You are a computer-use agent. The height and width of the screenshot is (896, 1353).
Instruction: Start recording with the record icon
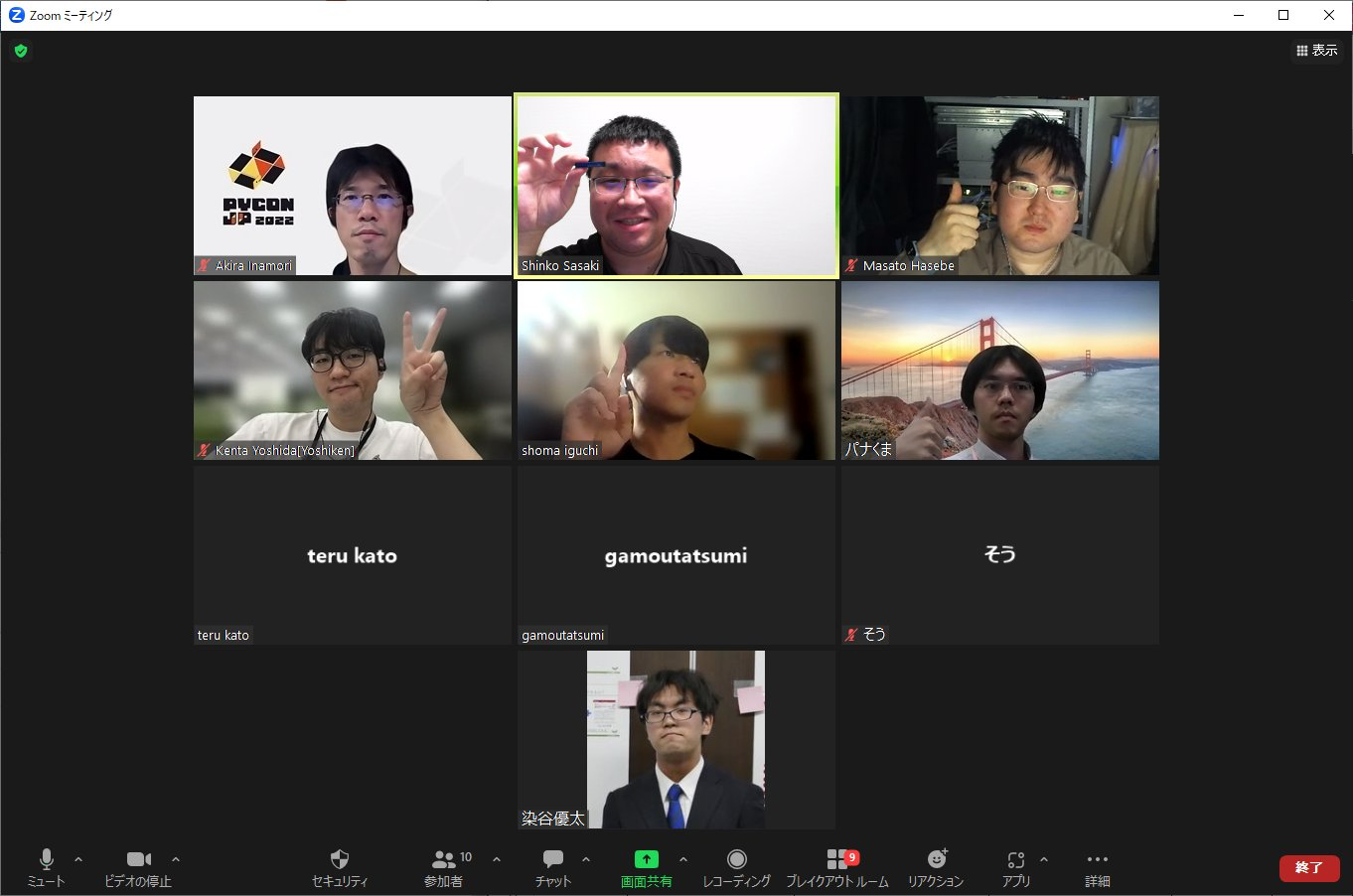736,859
